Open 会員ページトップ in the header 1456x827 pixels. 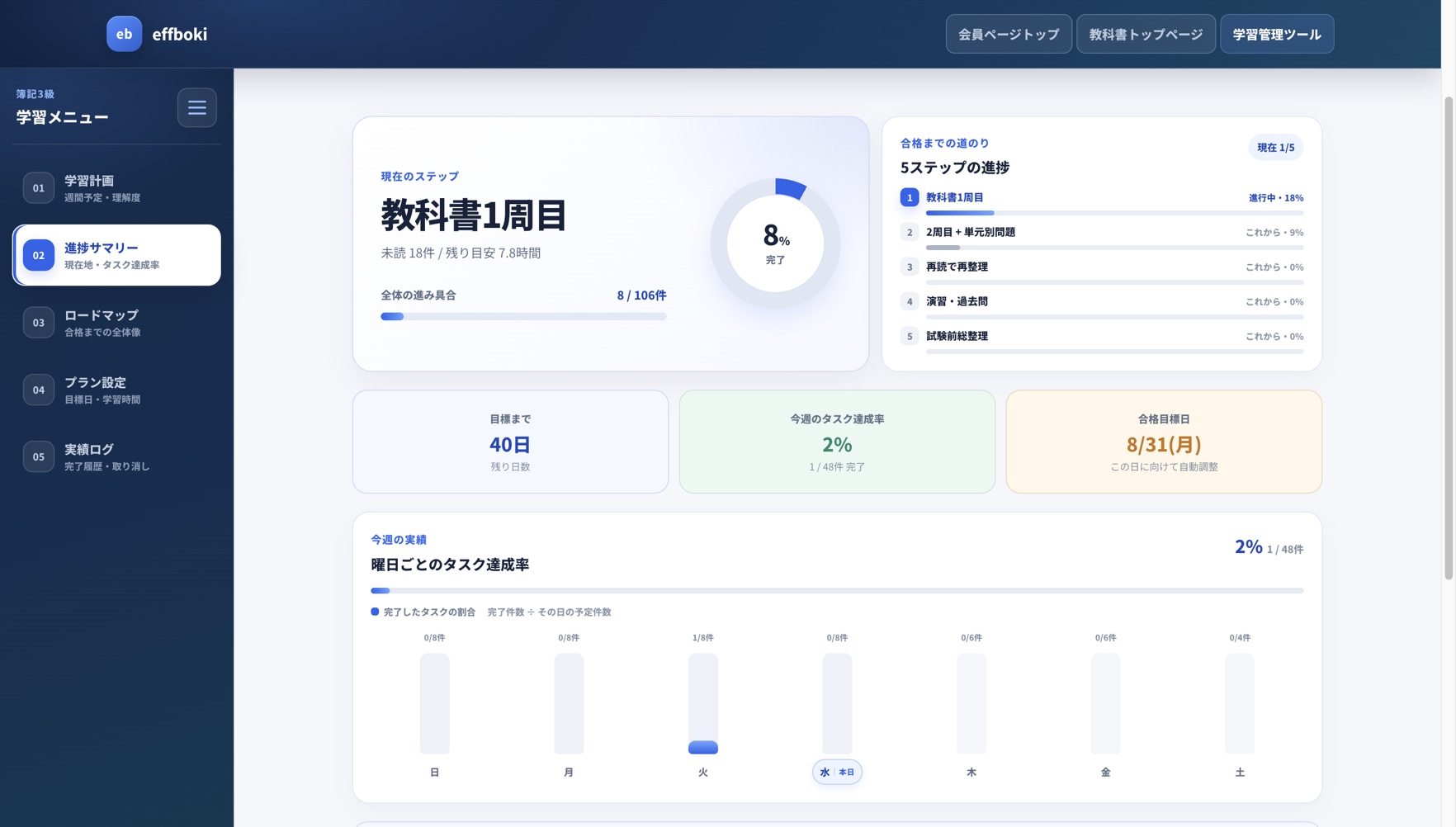1009,34
